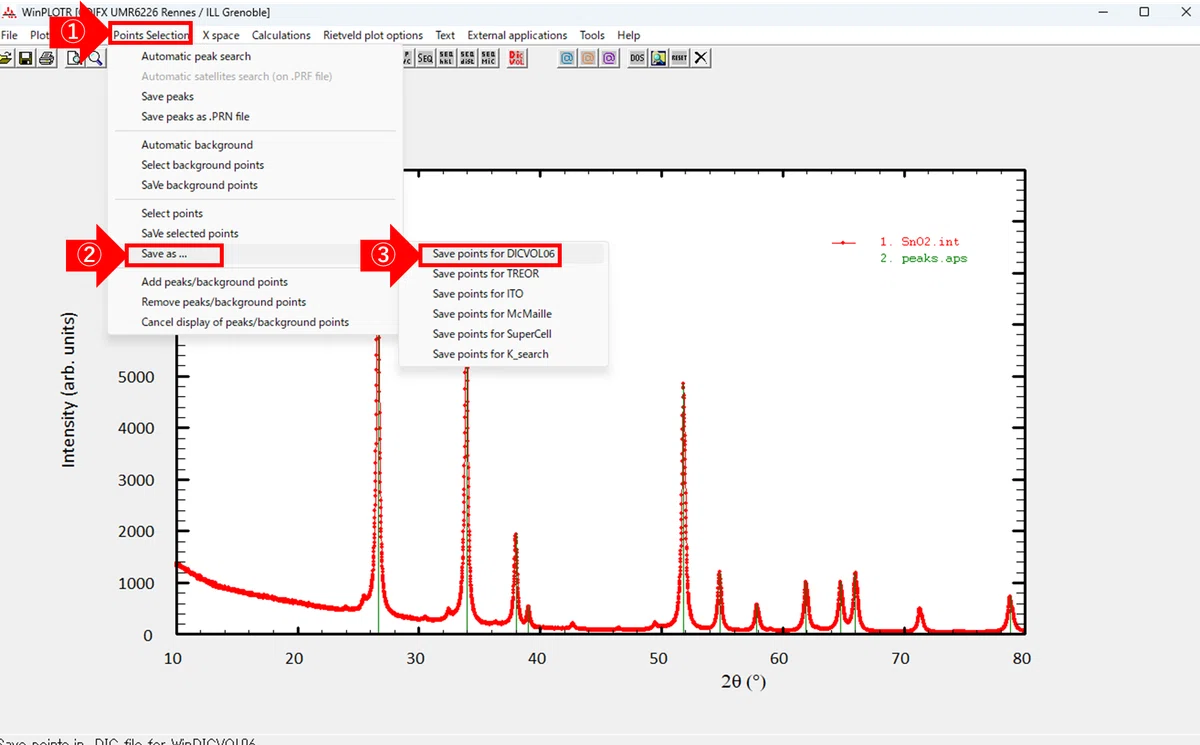This screenshot has height=745, width=1200.
Task: Open the Rietveld plot options menu
Action: pyautogui.click(x=373, y=35)
